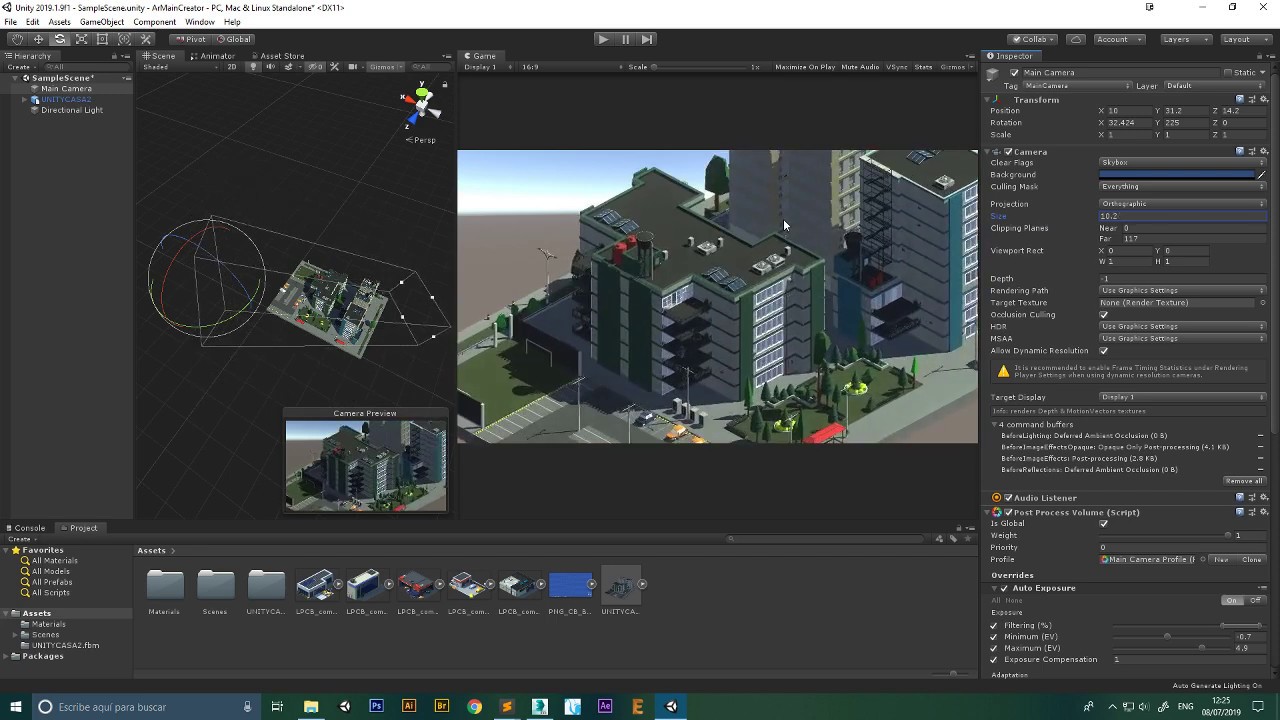This screenshot has height=720, width=1280.
Task: Toggle Occlusion Culling checkbox
Action: [x=1103, y=314]
